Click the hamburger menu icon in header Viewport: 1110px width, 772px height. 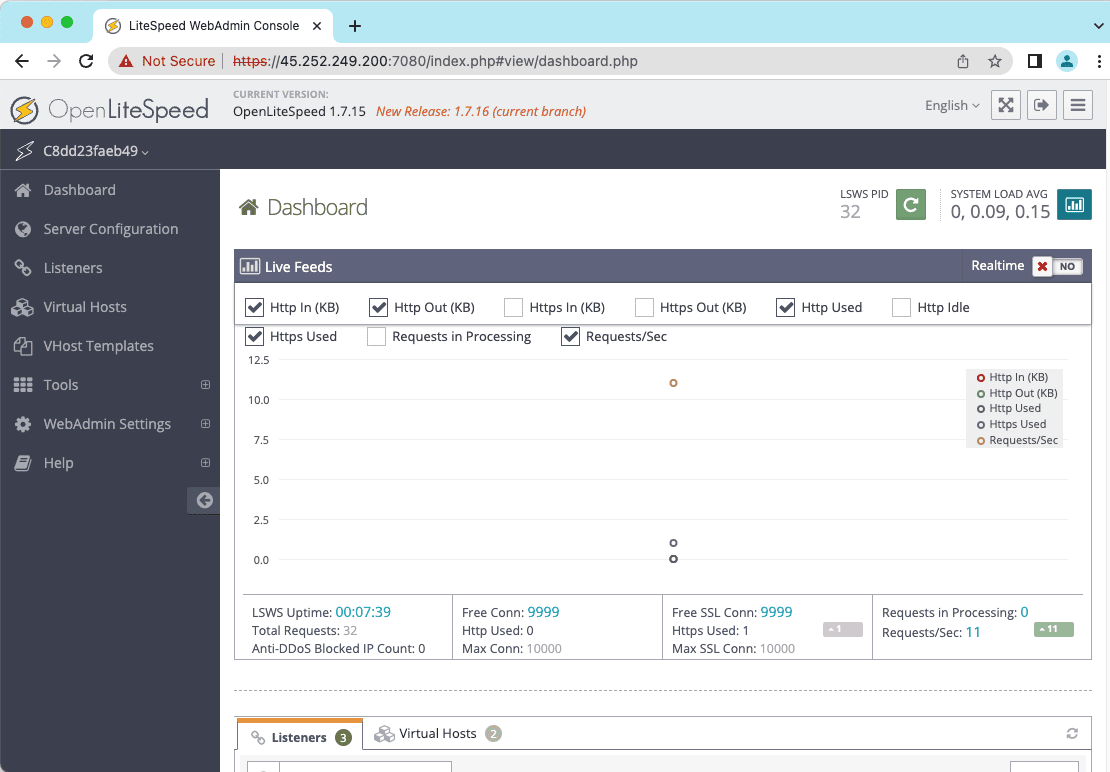[x=1077, y=105]
